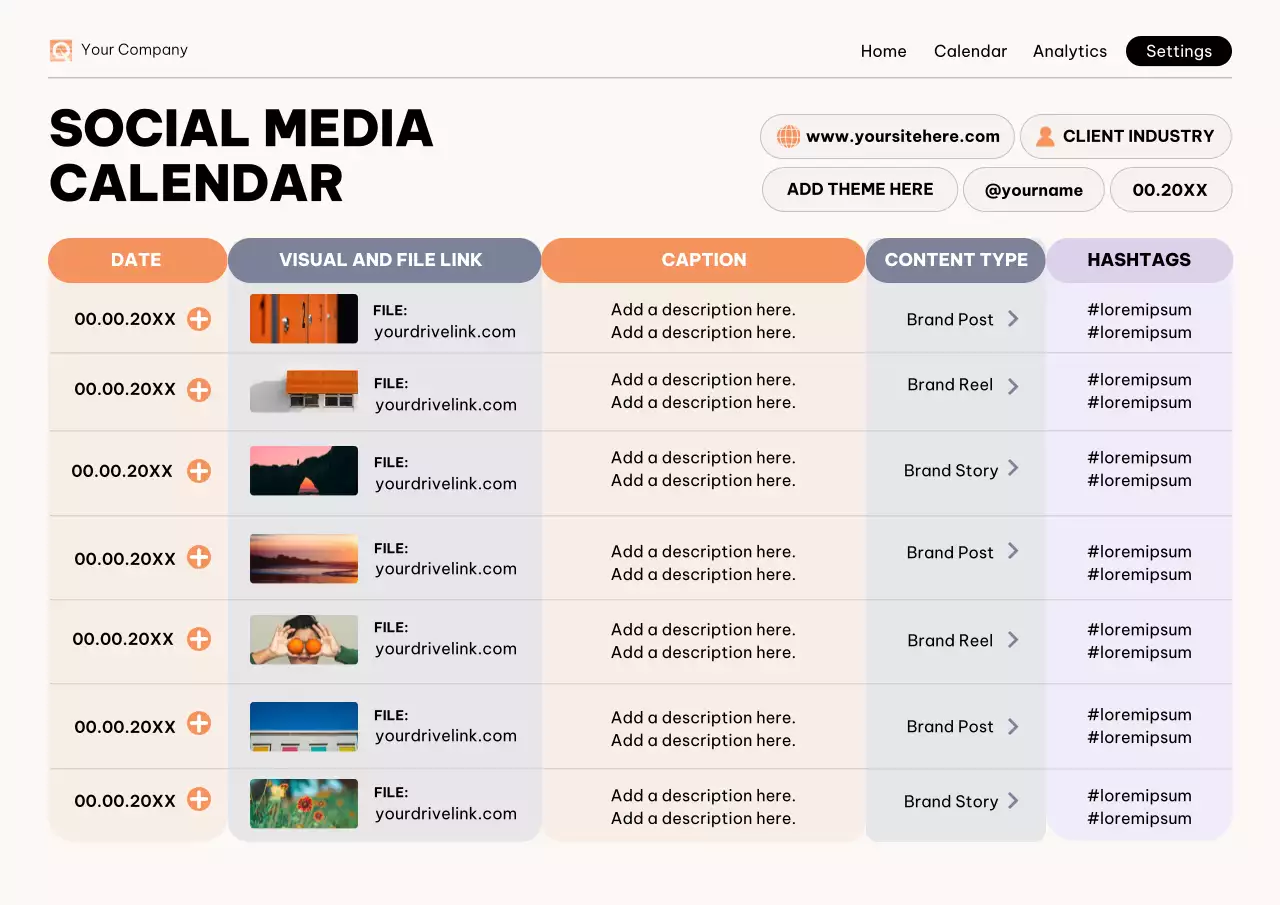Click the flower field thumbnail in the last row

303,803
